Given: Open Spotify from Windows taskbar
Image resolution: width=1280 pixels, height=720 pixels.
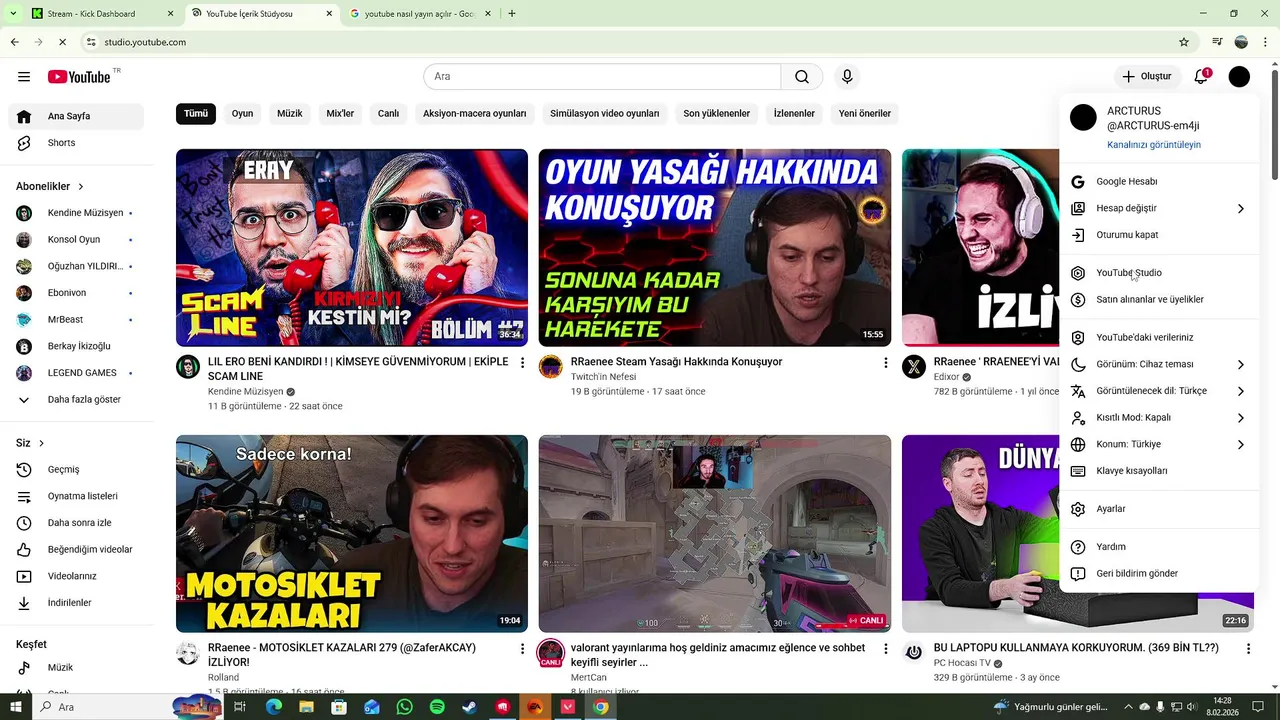Looking at the screenshot, I should pos(437,707).
